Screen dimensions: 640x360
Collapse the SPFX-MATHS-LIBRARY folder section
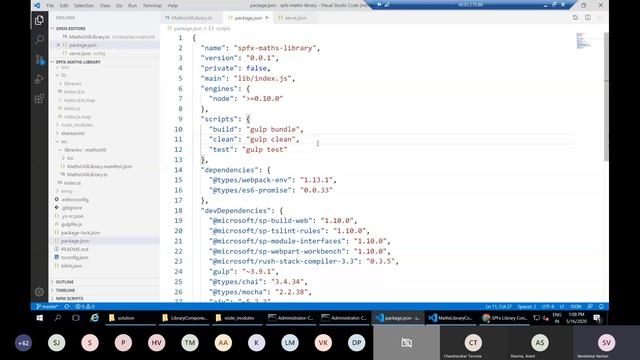click(x=78, y=62)
